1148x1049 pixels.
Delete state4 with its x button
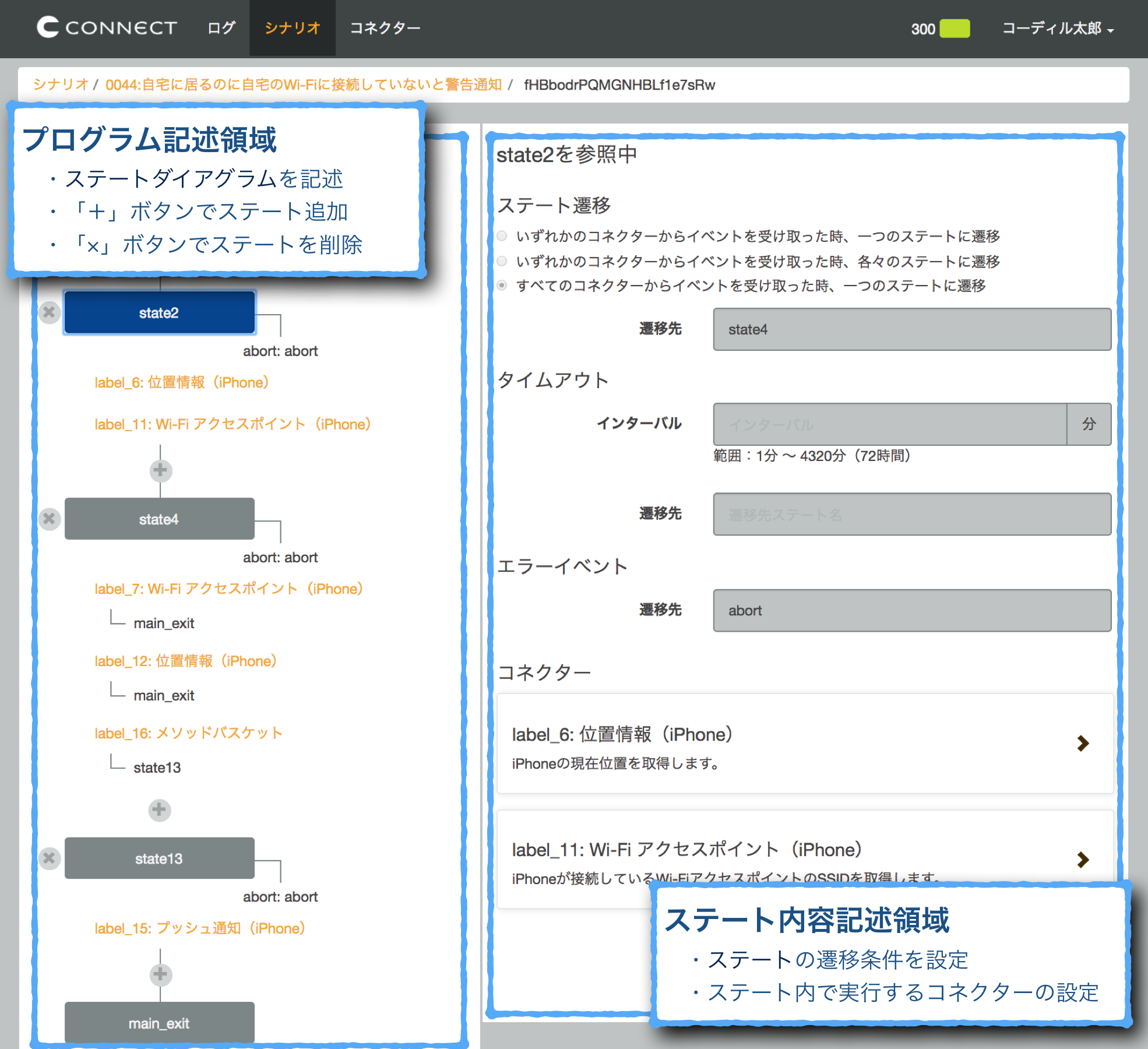50,519
